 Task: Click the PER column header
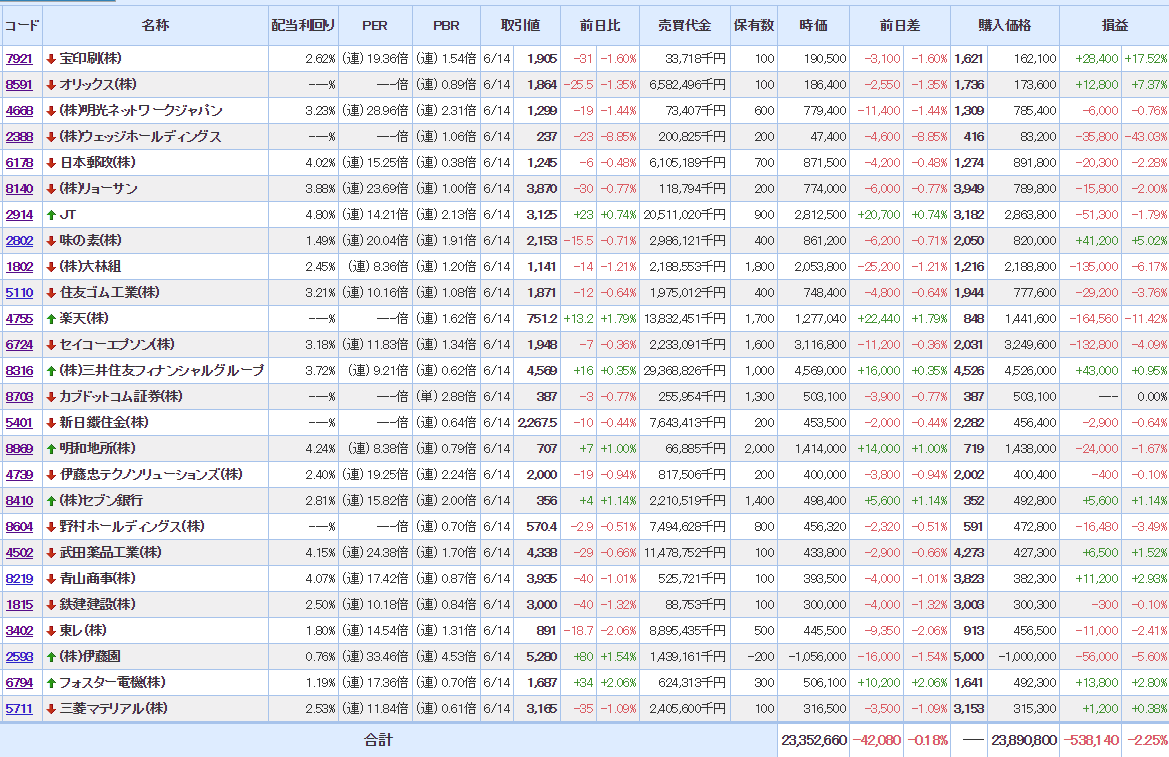375,25
